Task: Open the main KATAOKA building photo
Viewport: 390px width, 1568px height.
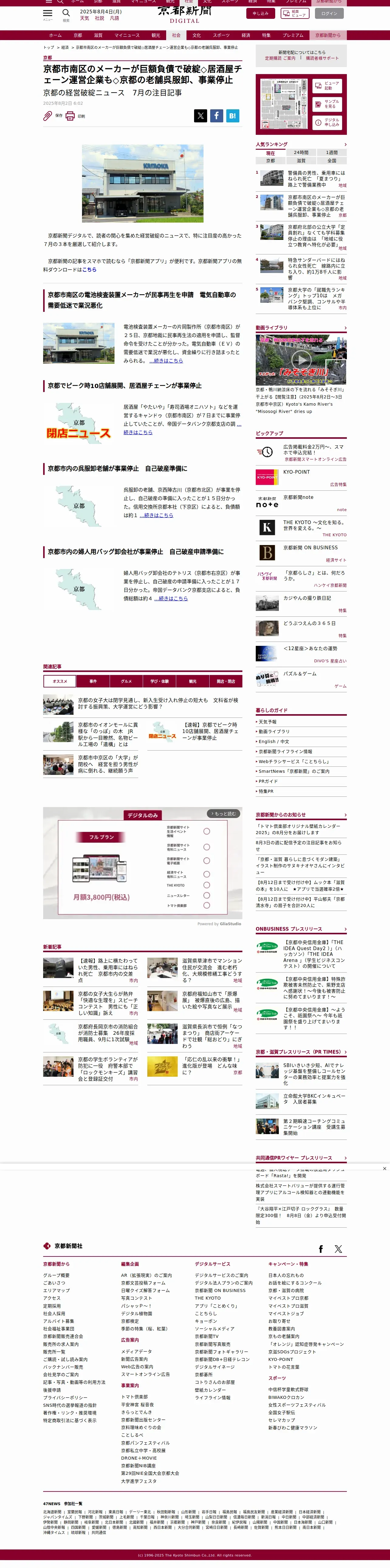Action: click(142, 183)
